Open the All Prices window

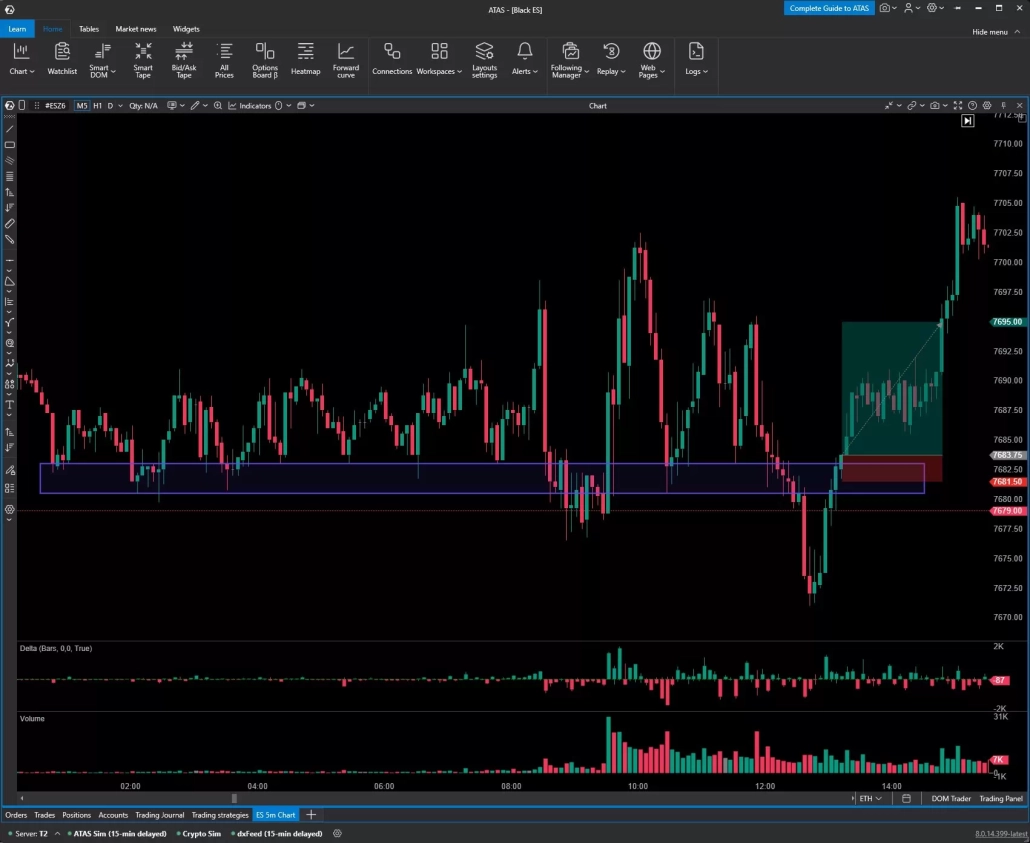click(x=224, y=60)
